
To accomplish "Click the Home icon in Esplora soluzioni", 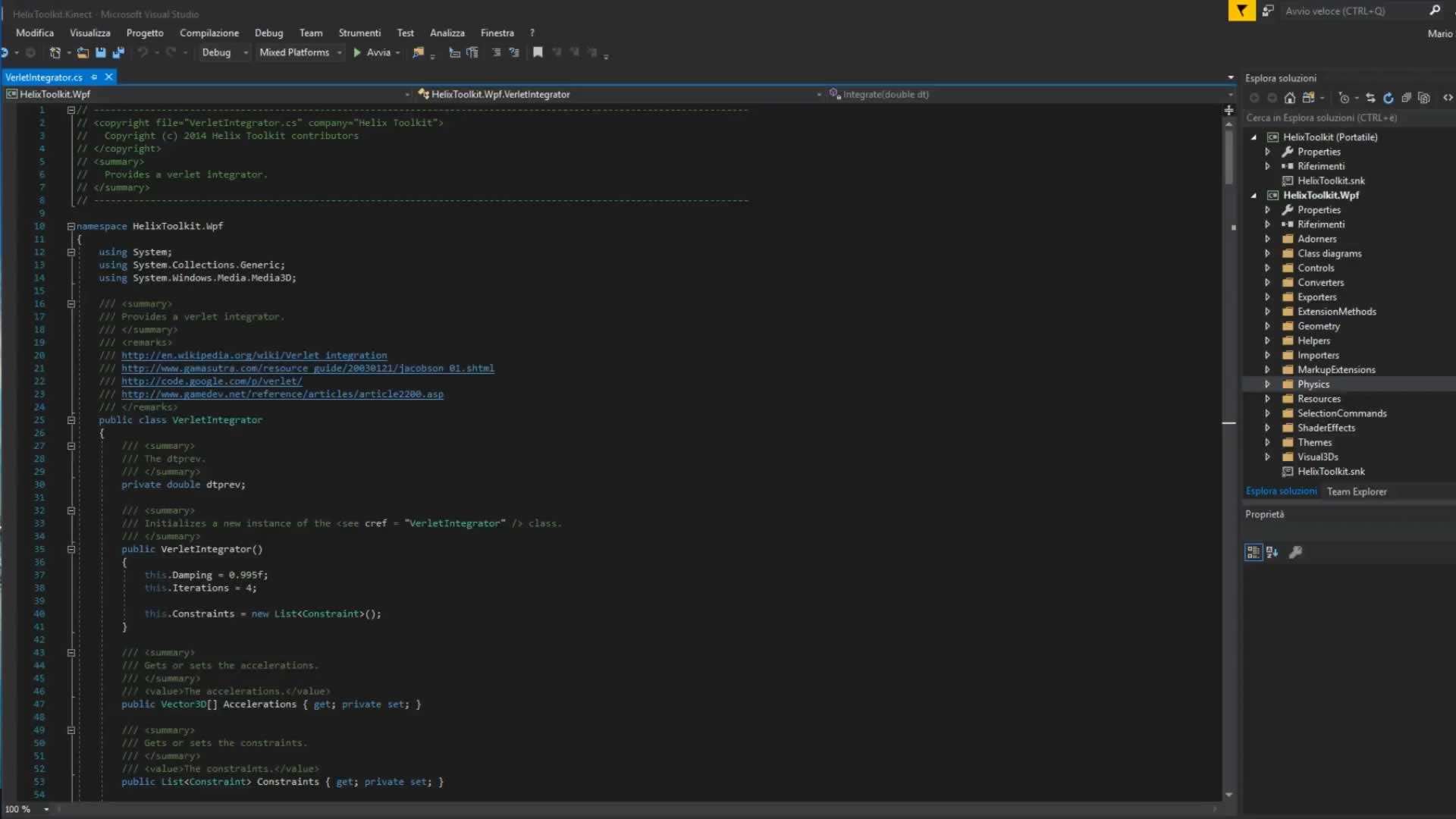I will 1290,98.
